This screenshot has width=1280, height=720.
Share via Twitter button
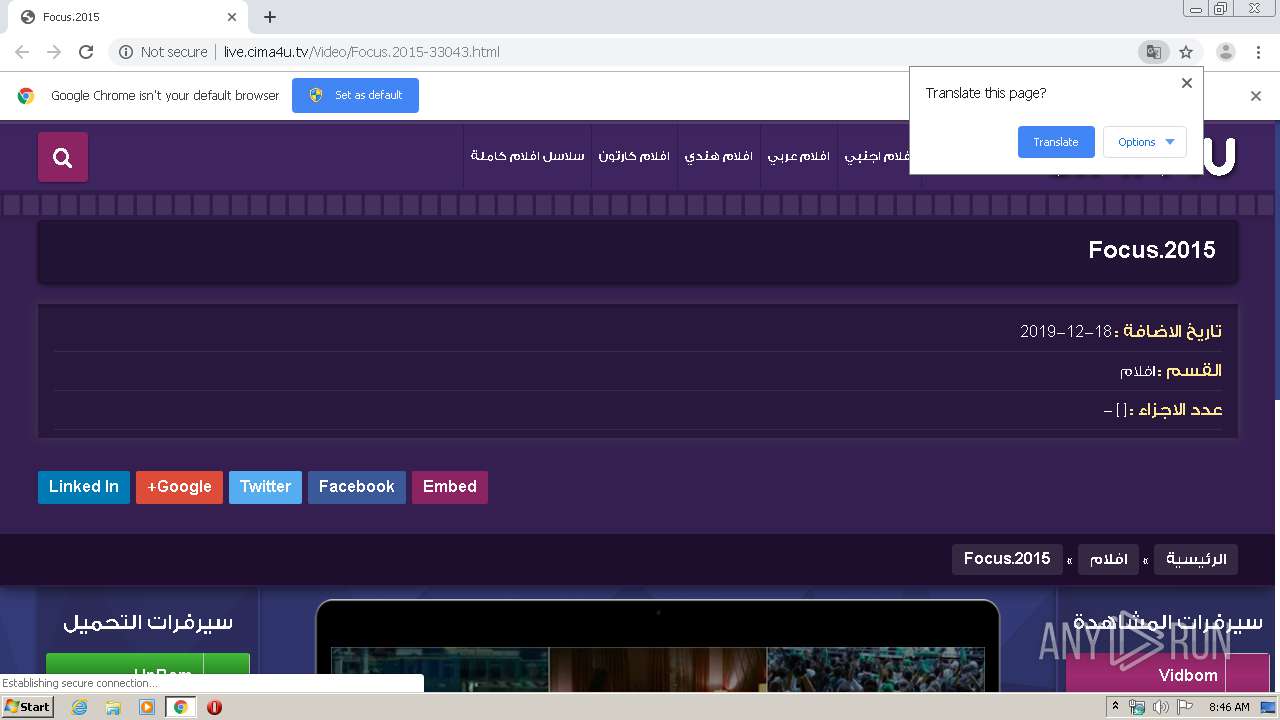coord(265,487)
